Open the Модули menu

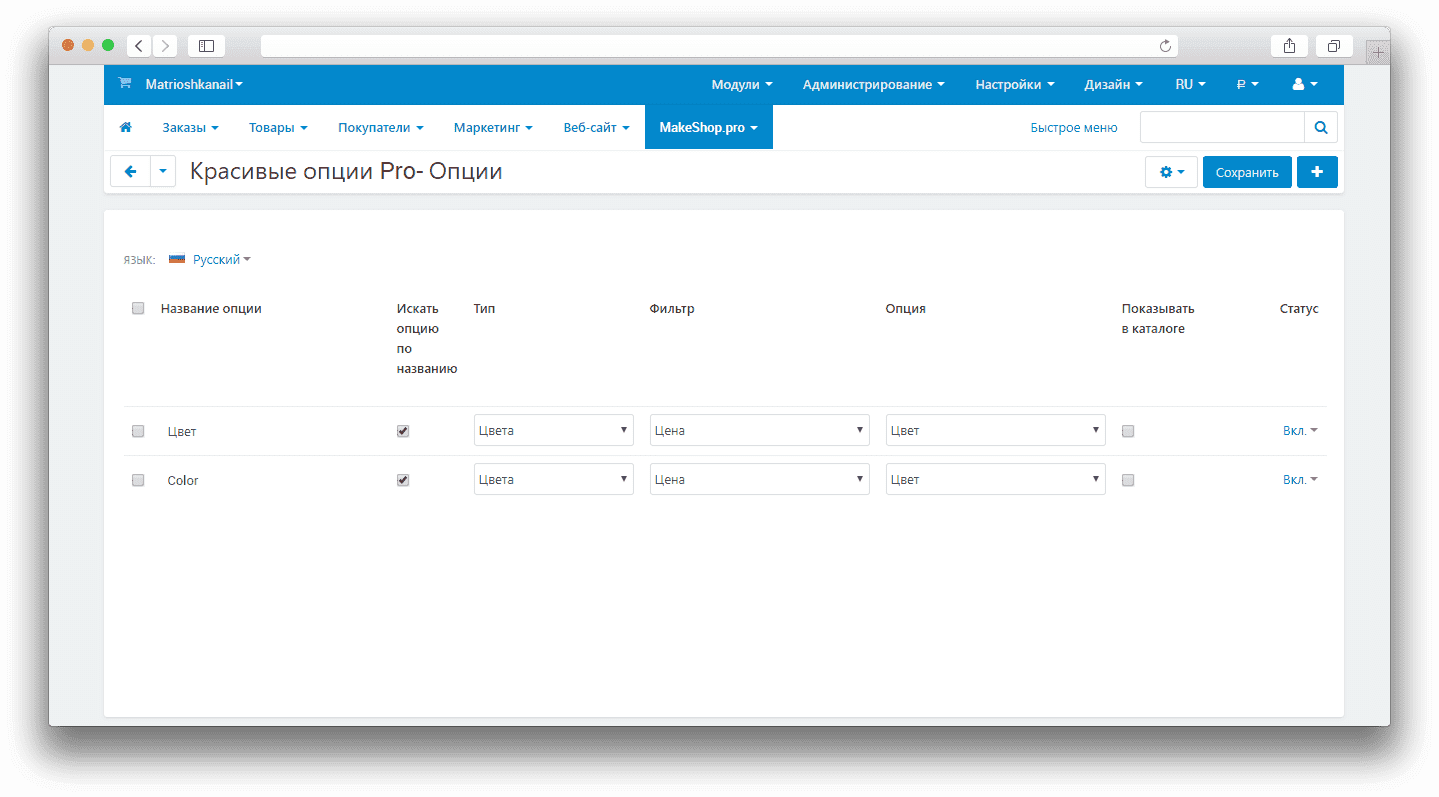point(741,85)
